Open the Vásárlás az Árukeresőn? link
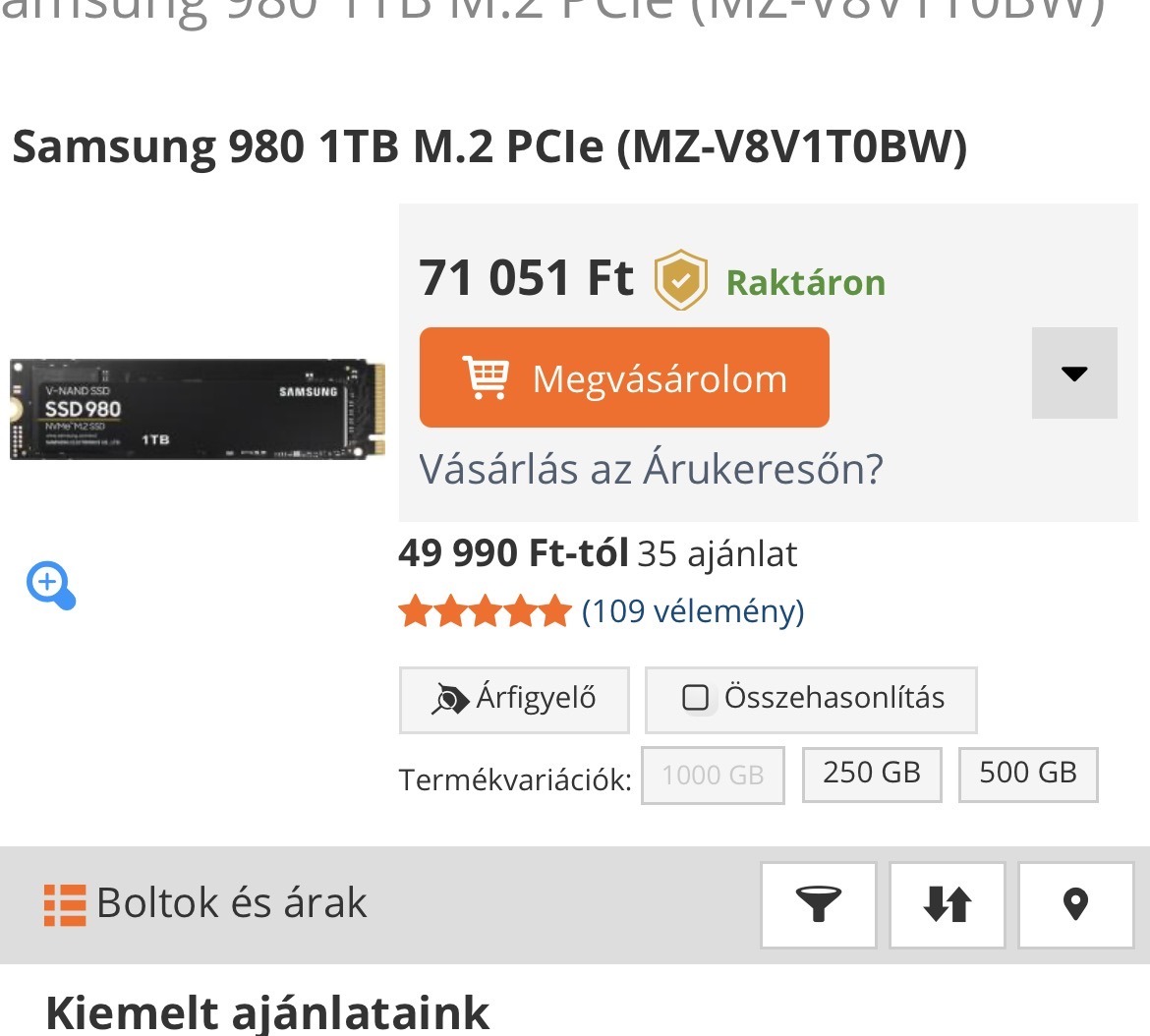Viewport: 1150px width, 1036px height. click(x=652, y=469)
